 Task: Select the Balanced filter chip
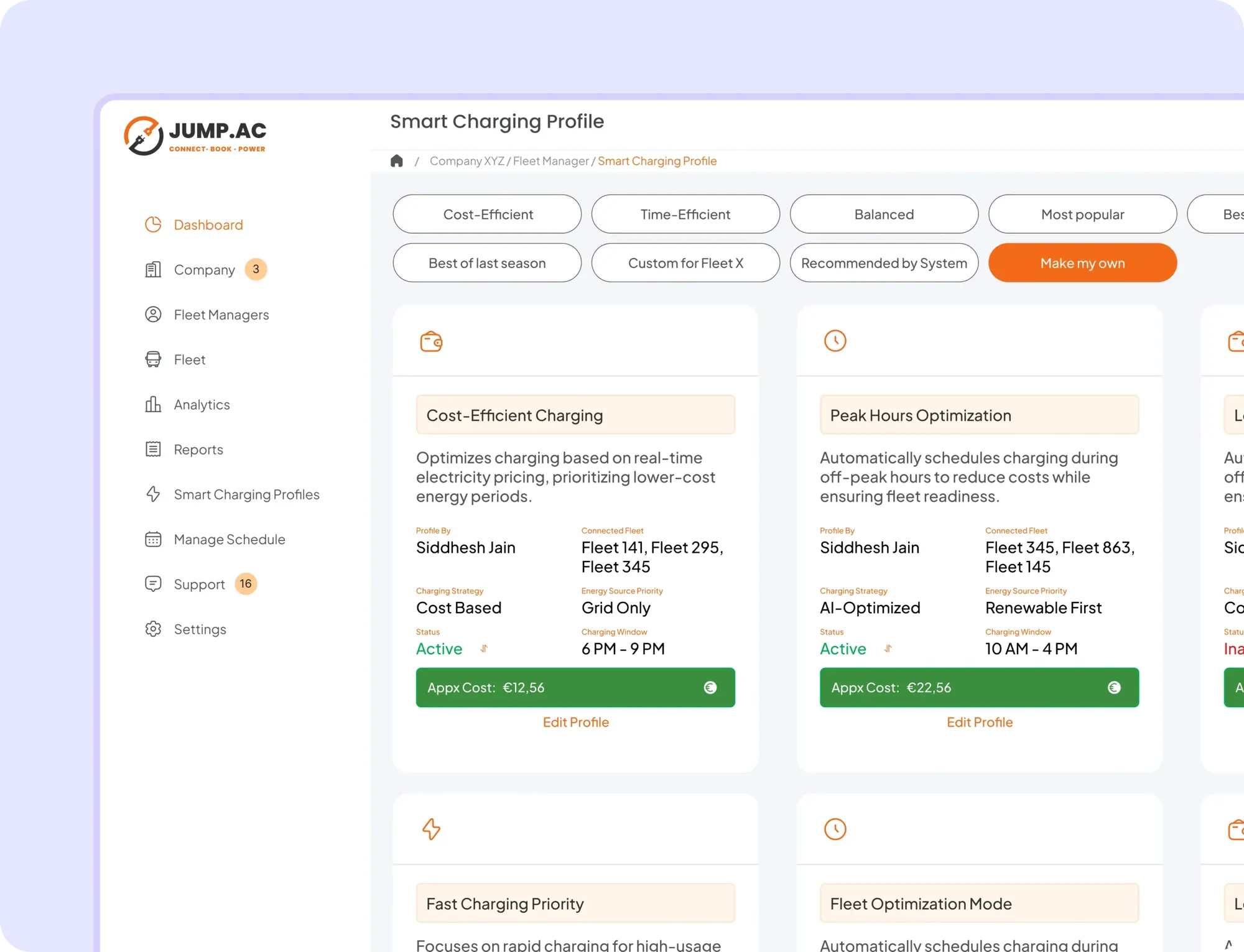pos(884,214)
